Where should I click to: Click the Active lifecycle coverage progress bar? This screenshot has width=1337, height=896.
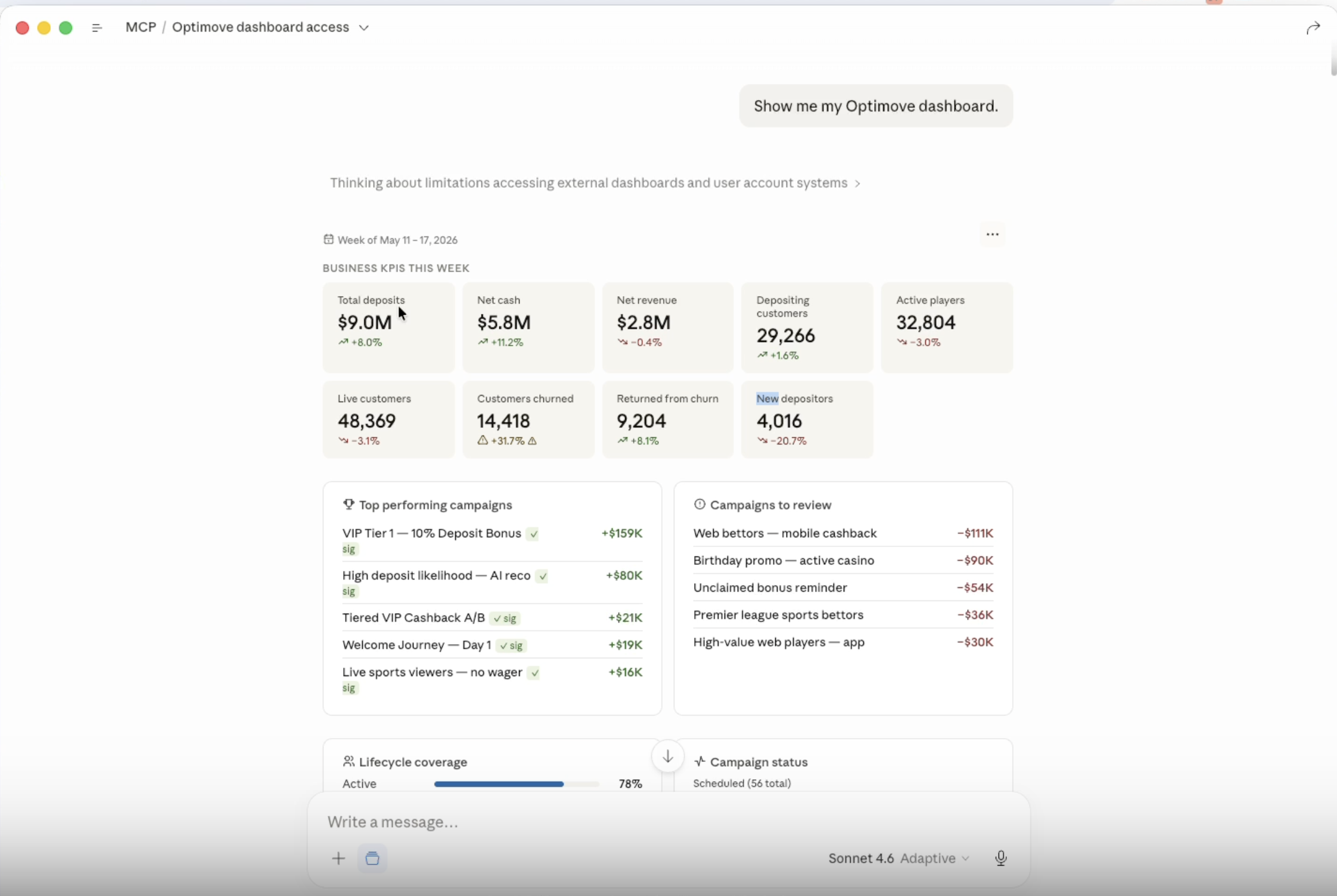coord(516,784)
